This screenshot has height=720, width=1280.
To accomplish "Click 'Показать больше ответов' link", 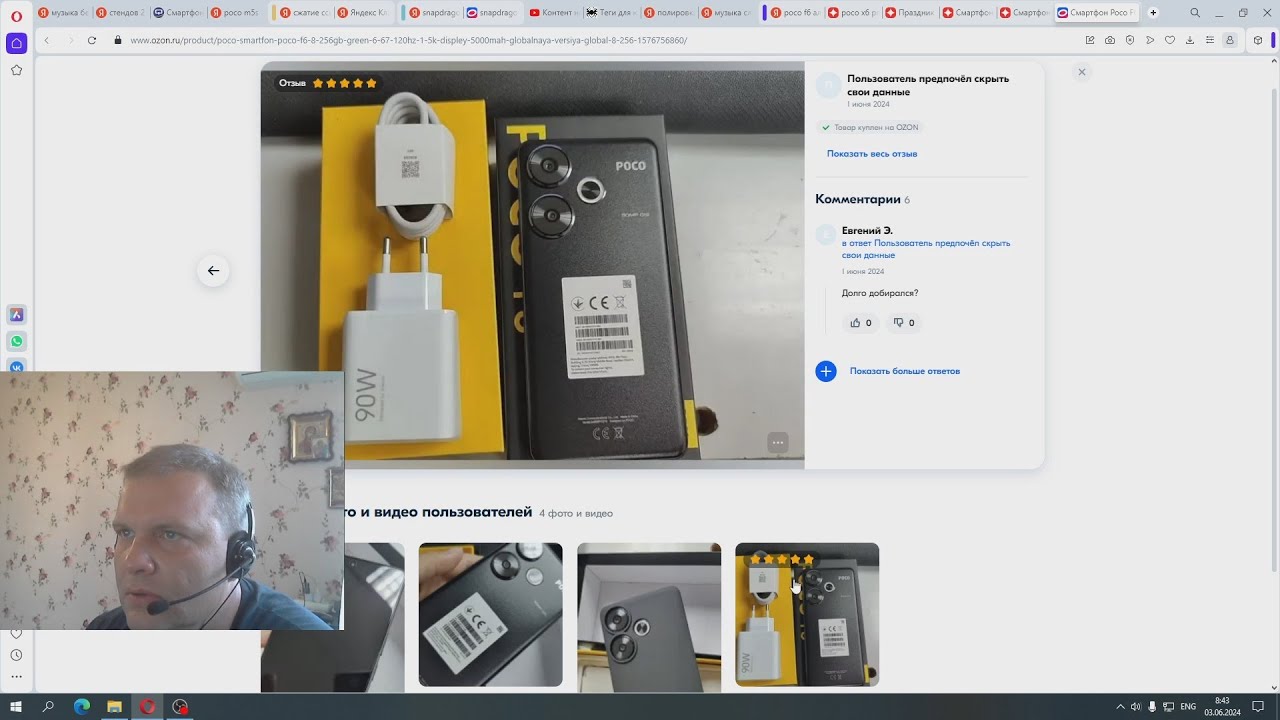I will click(905, 371).
